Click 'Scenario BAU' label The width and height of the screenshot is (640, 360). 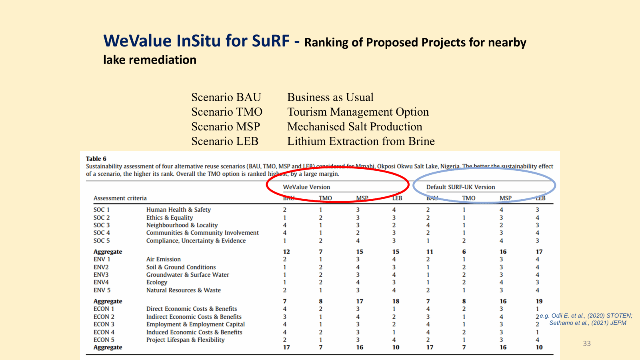226,97
